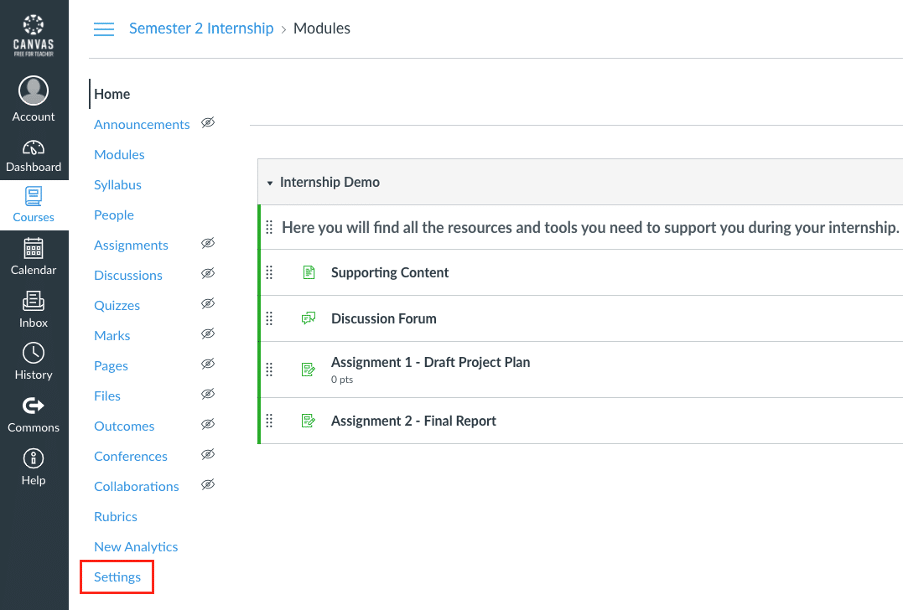Click hidden-eye icon next to Announcements
Image resolution: width=904 pixels, height=610 pixels.
[208, 123]
